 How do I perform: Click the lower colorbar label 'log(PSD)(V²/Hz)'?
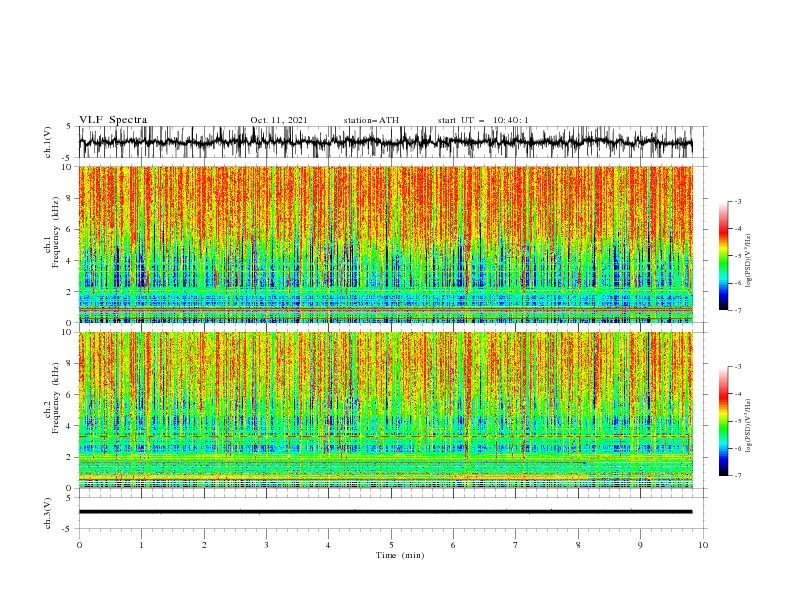pos(748,426)
